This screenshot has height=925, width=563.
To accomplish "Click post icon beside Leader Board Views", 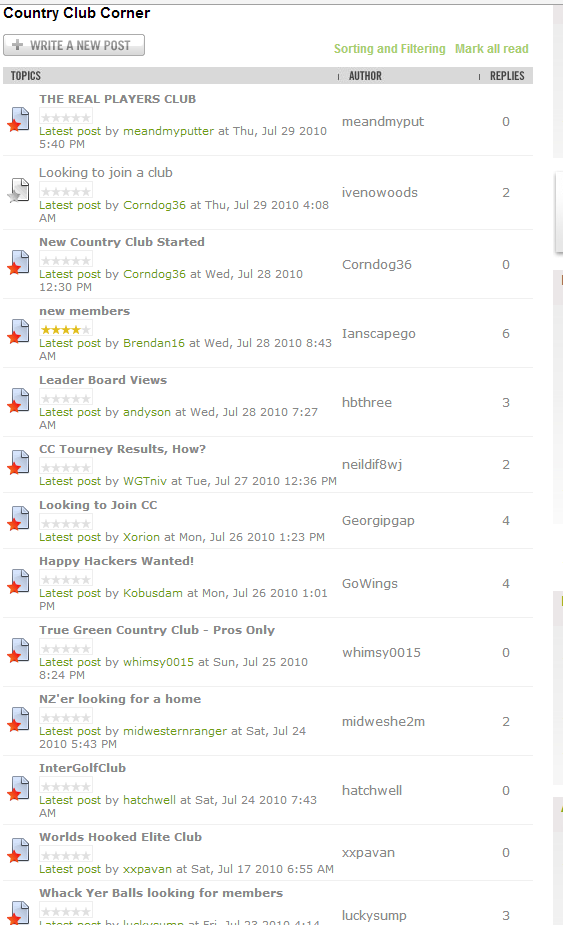I will (x=18, y=401).
